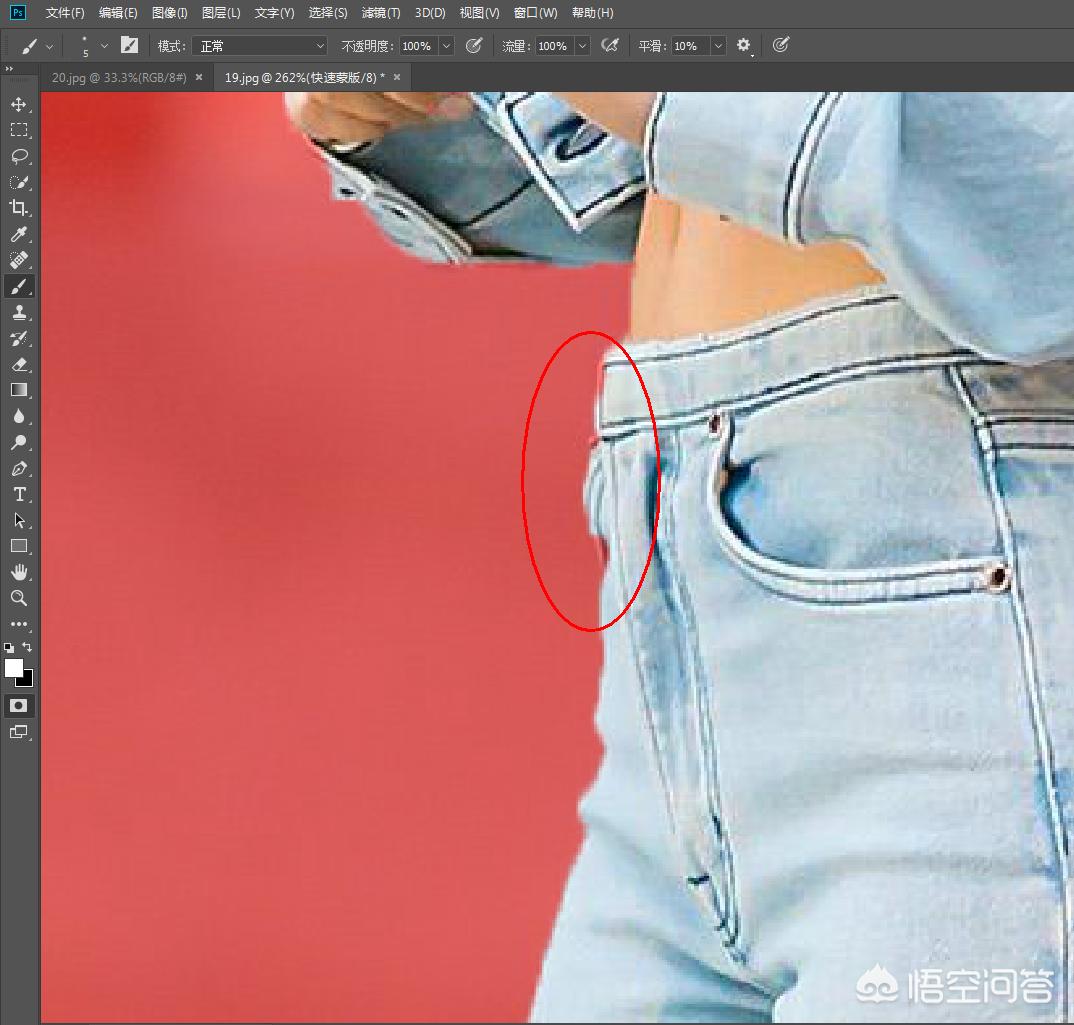
Task: Pick the Crop tool
Action: 18,208
